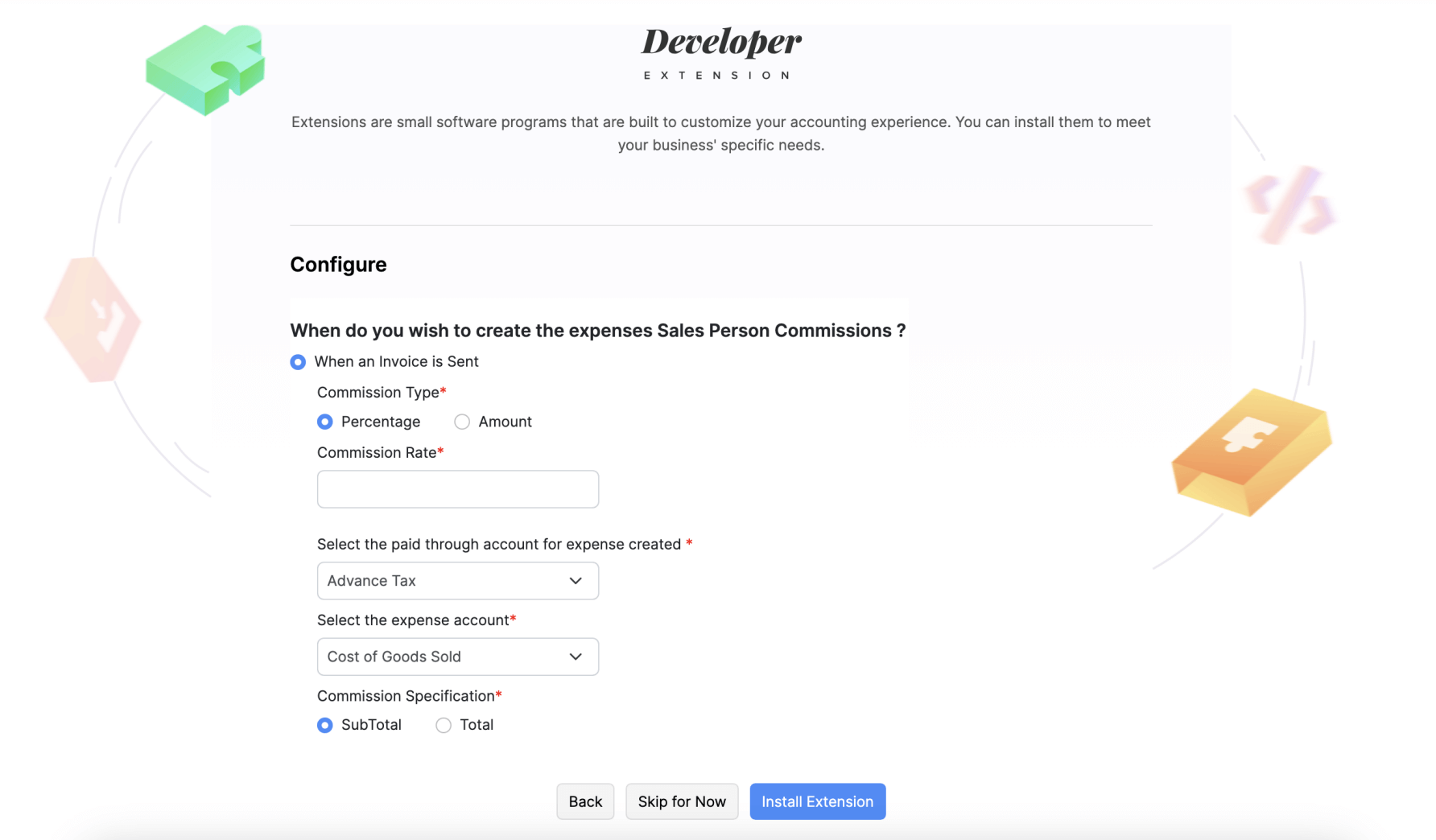This screenshot has width=1436, height=840.
Task: Select the "When an Invoice is Sent" option
Action: coord(298,362)
